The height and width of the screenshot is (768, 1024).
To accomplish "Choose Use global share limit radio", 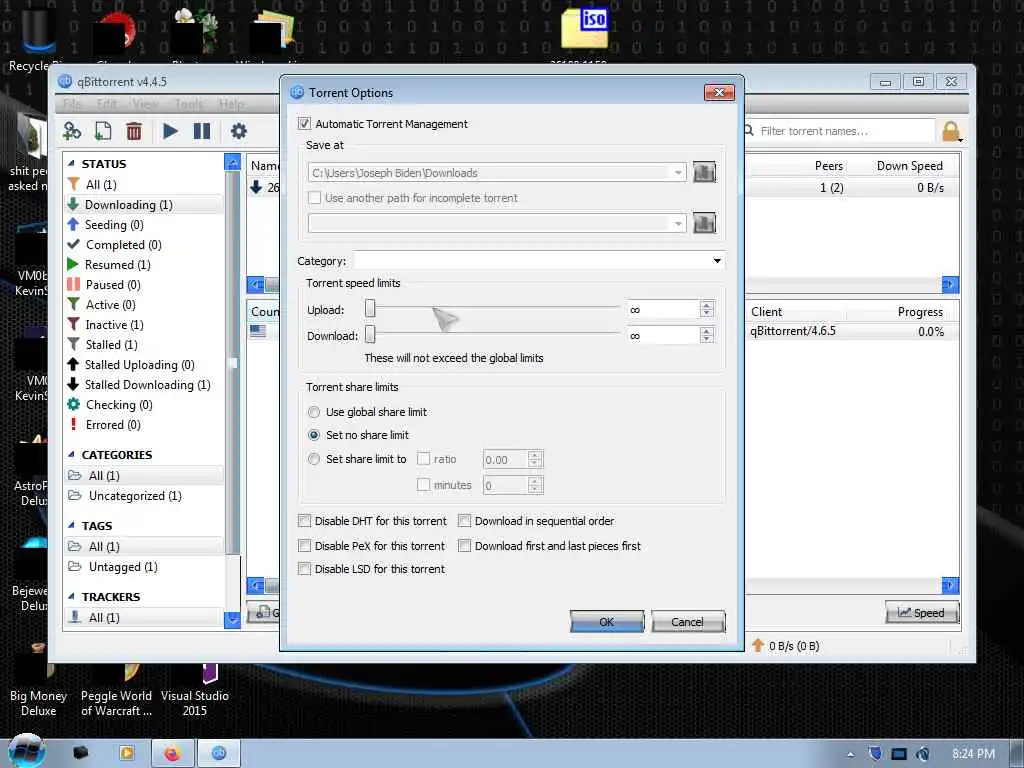I will [314, 412].
